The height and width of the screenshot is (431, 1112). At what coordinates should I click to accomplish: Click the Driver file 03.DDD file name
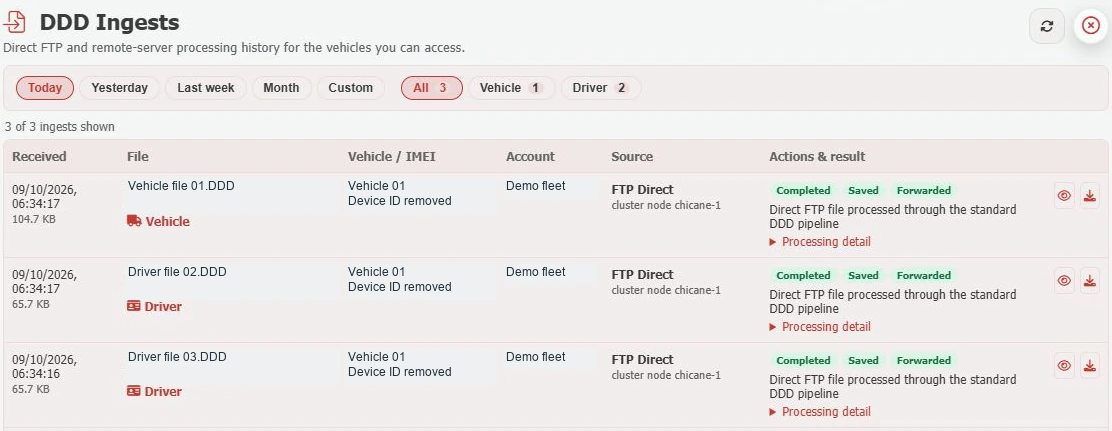click(x=177, y=357)
